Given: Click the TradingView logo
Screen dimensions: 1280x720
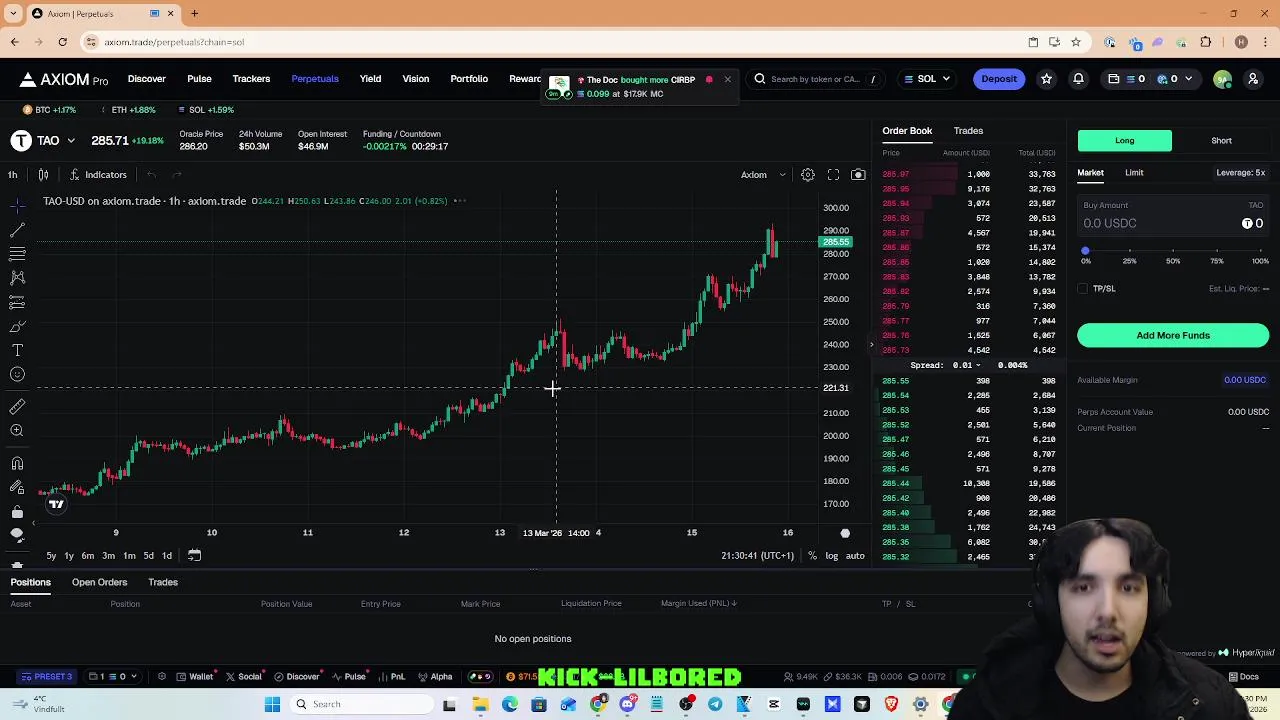Looking at the screenshot, I should coord(56,504).
